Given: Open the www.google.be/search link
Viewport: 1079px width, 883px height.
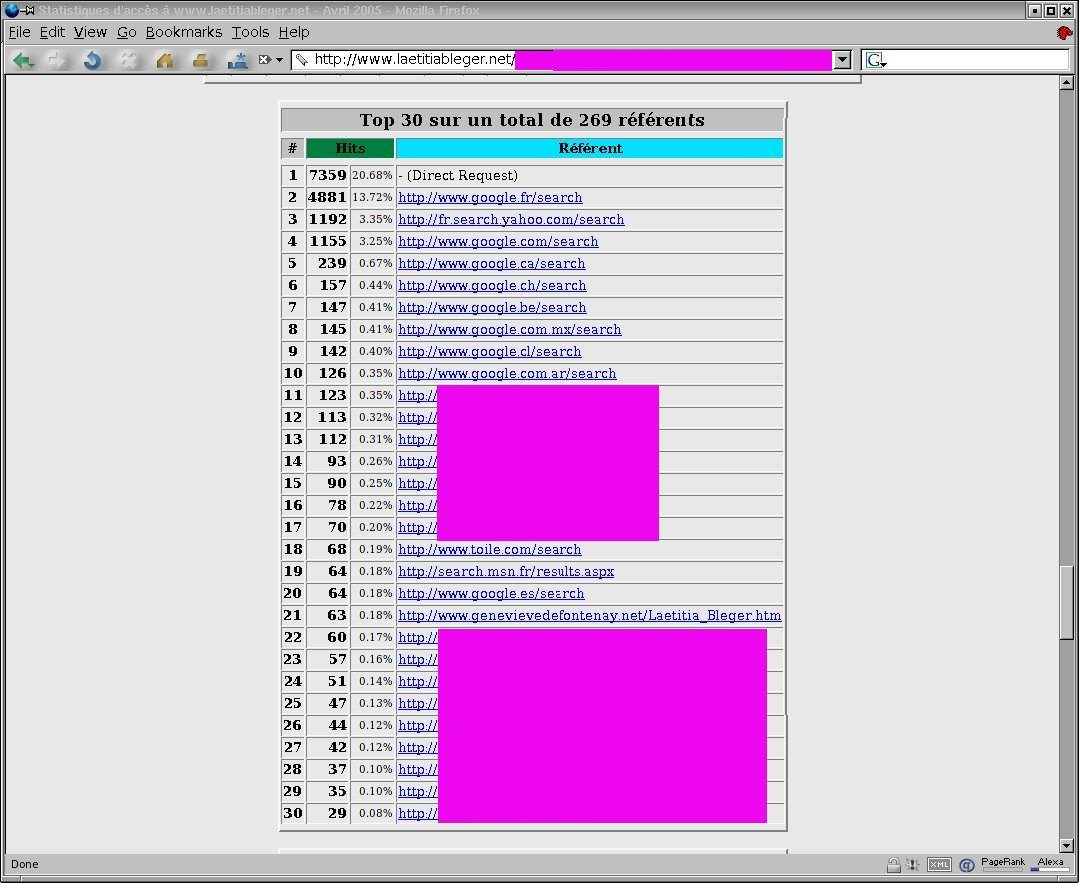Looking at the screenshot, I should [492, 308].
